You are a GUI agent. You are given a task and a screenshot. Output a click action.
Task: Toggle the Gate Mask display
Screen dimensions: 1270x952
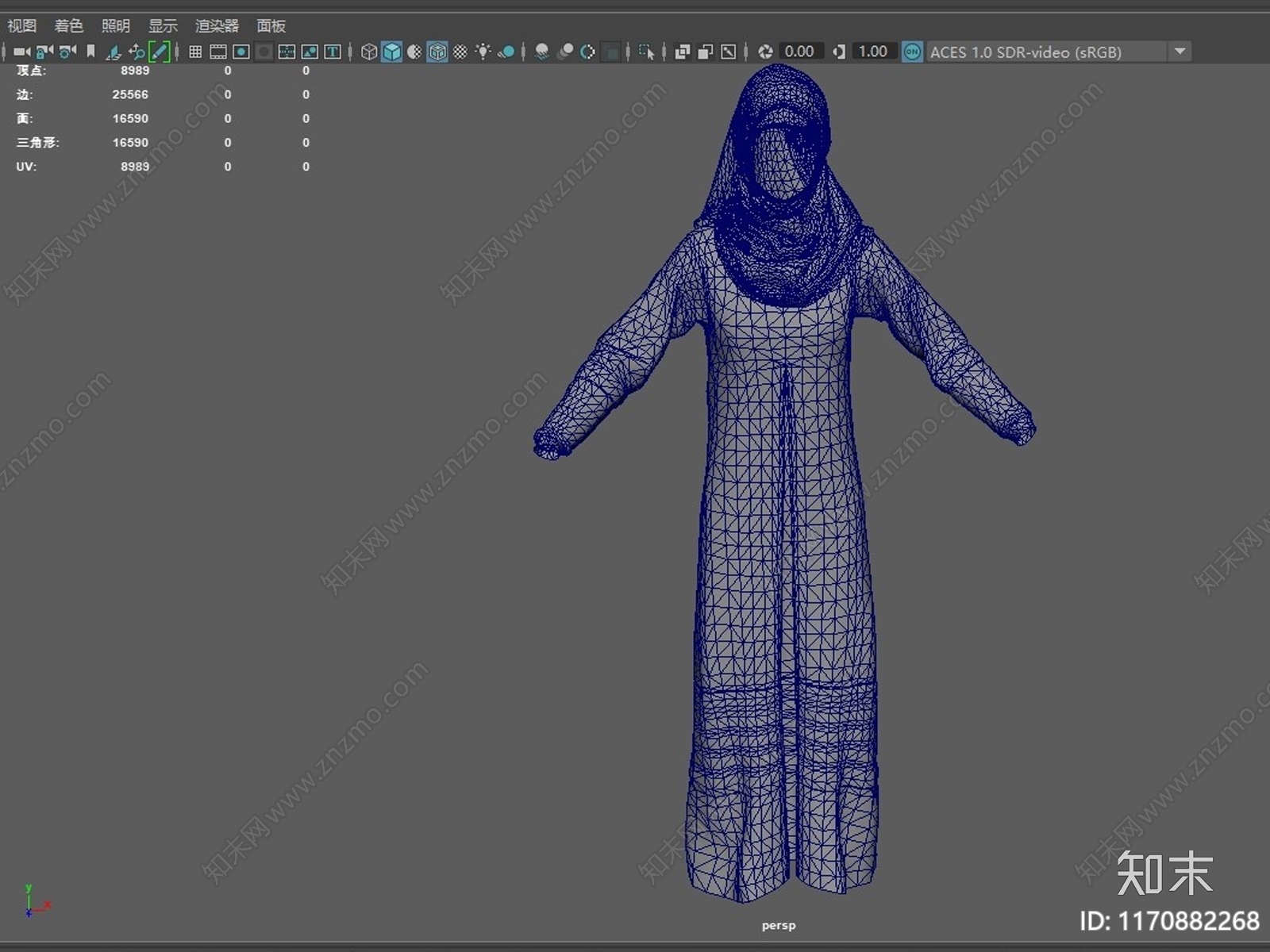264,52
